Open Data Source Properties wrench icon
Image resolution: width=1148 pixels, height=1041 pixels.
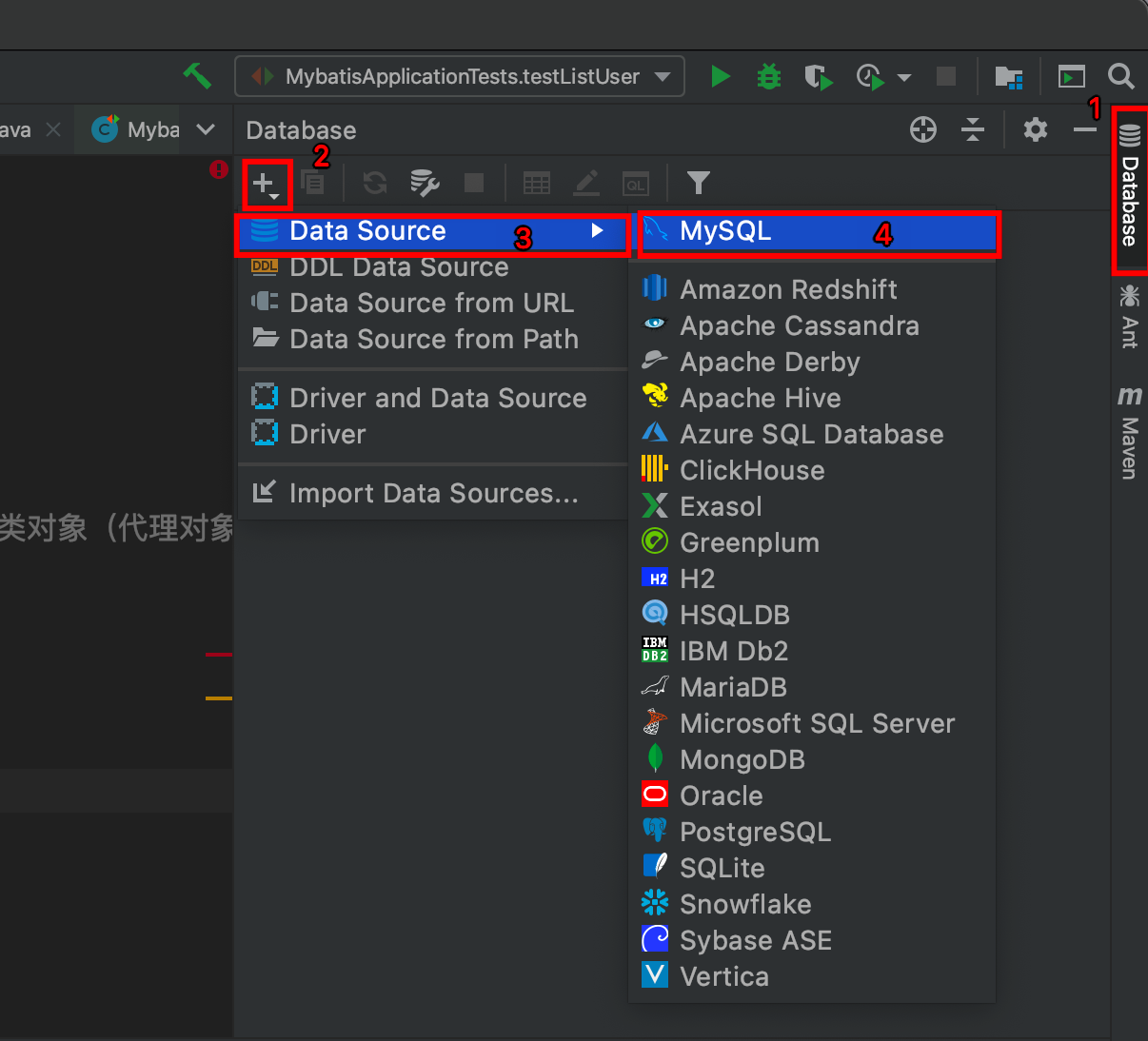[424, 183]
